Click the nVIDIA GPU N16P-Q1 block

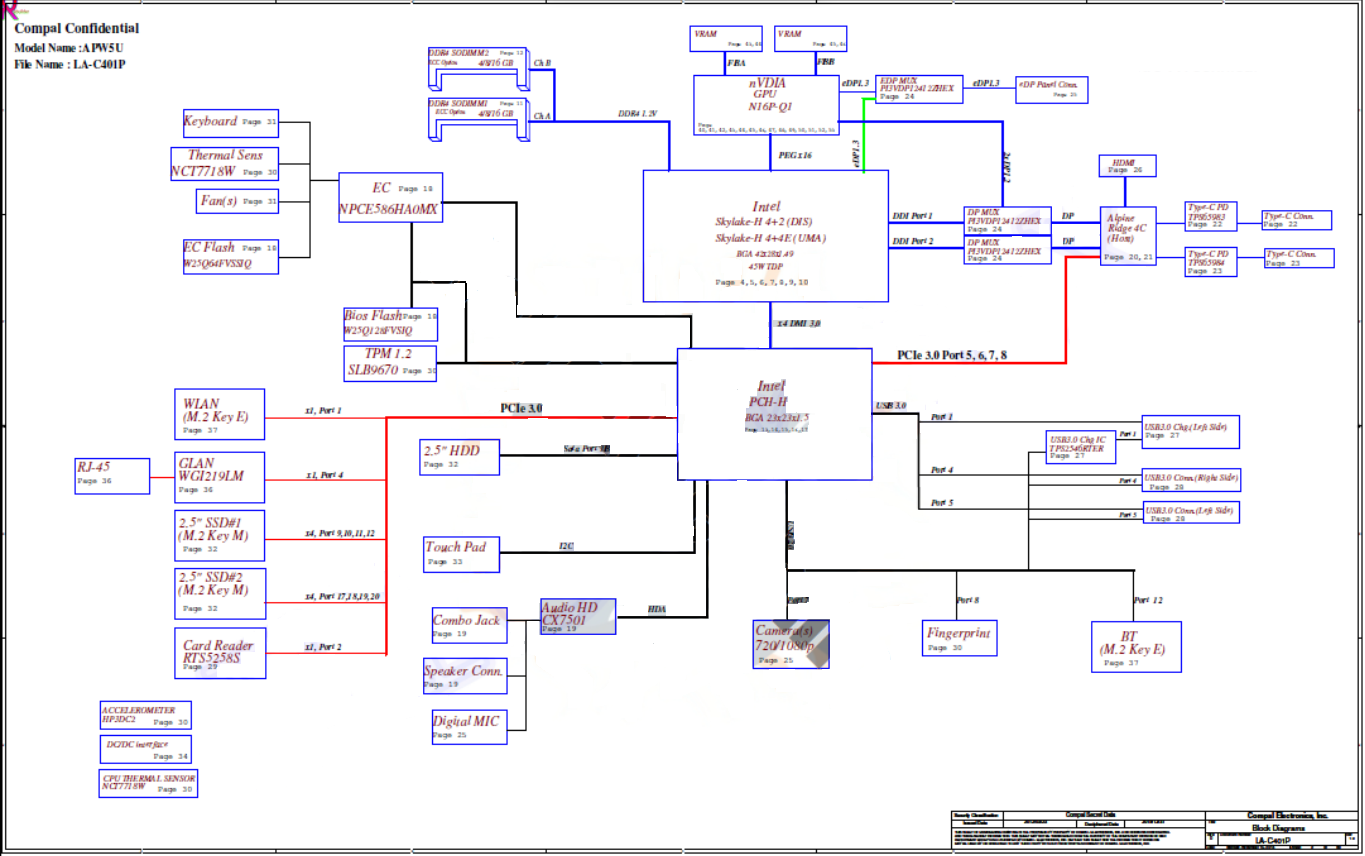pos(766,105)
